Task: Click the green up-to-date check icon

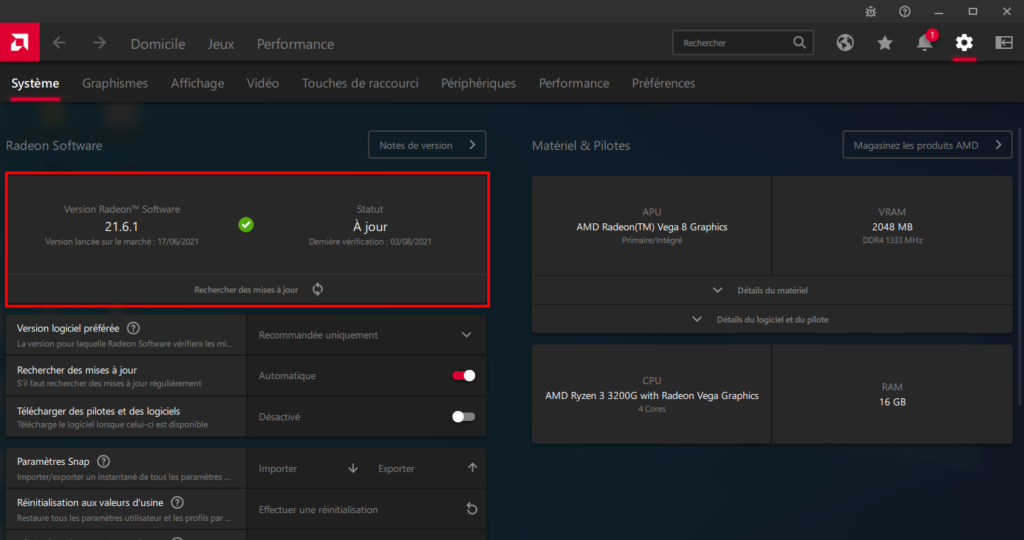Action: pyautogui.click(x=246, y=225)
